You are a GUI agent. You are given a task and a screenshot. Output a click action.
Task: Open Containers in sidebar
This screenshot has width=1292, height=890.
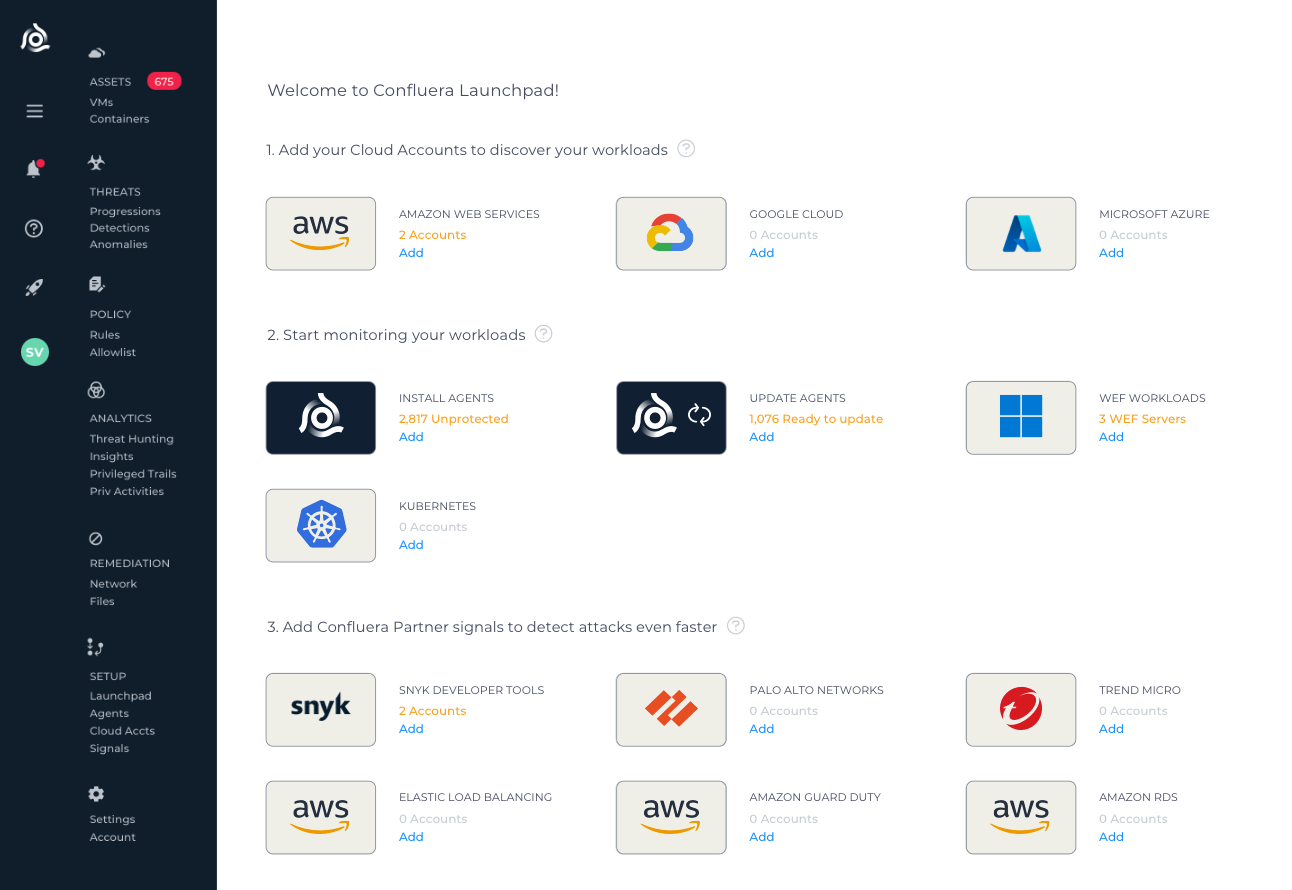click(119, 119)
